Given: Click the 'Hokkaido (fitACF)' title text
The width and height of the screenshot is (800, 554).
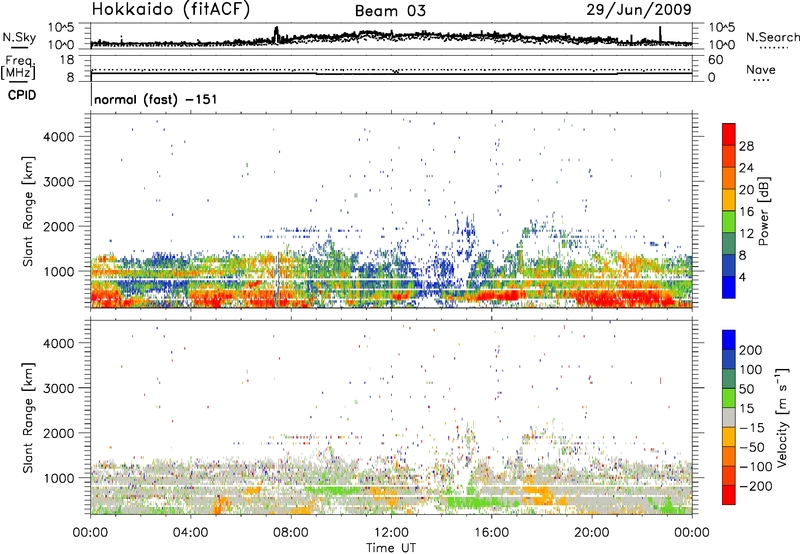Looking at the screenshot, I should 171,9.
